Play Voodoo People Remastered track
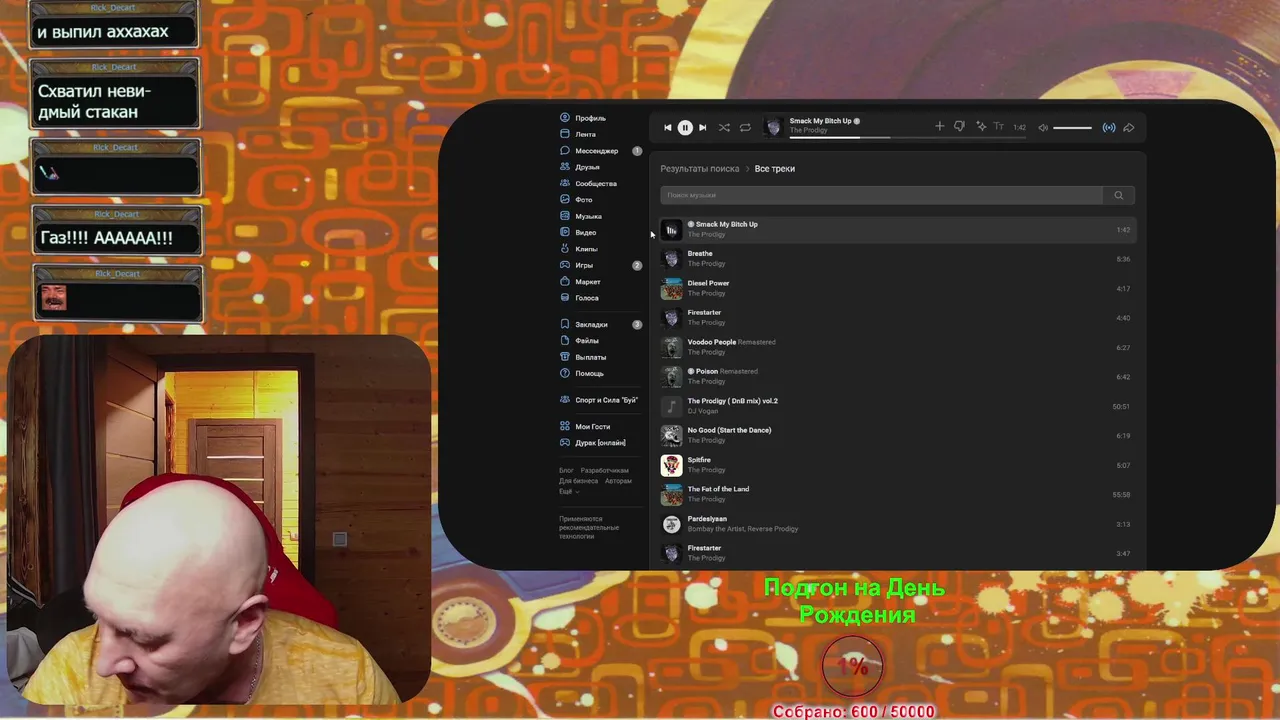The height and width of the screenshot is (720, 1280). click(897, 347)
